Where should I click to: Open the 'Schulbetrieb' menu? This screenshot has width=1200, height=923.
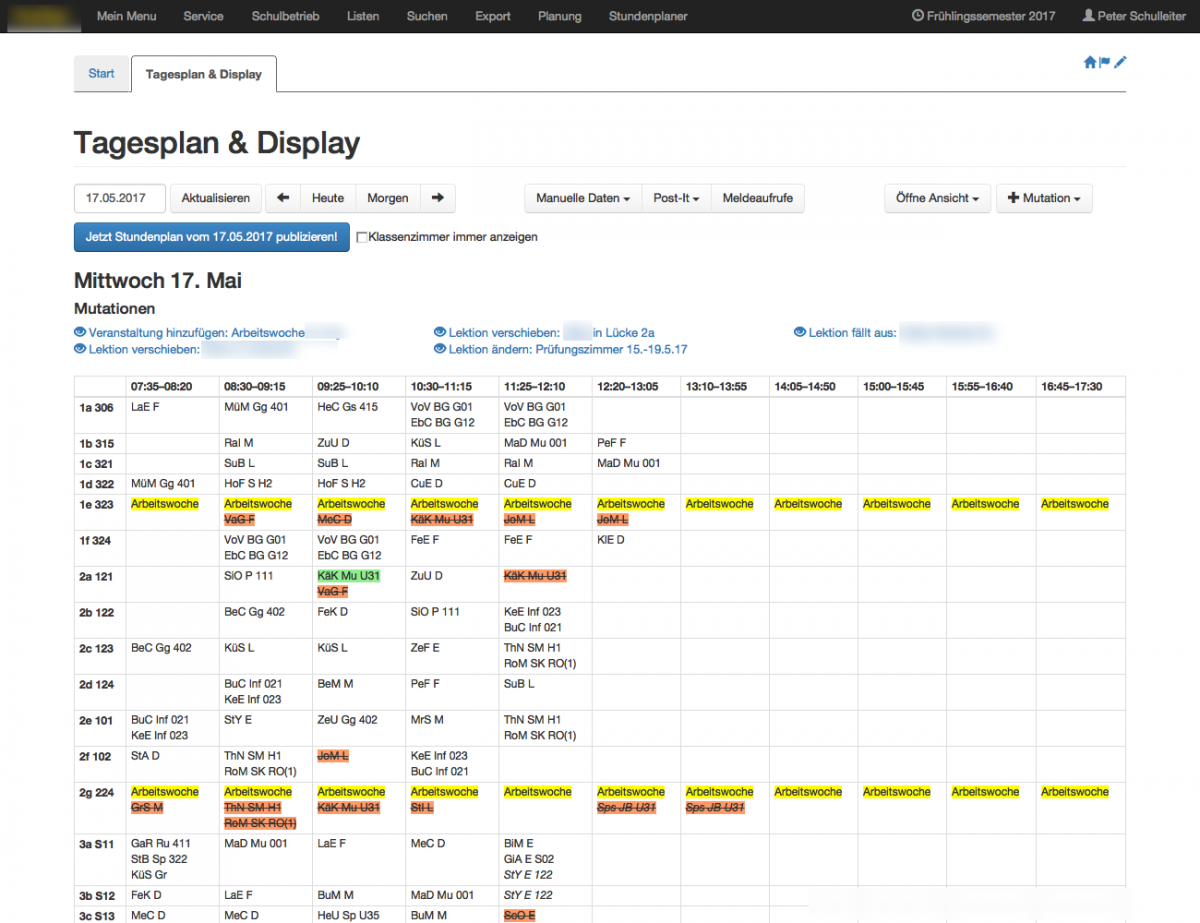coord(285,16)
